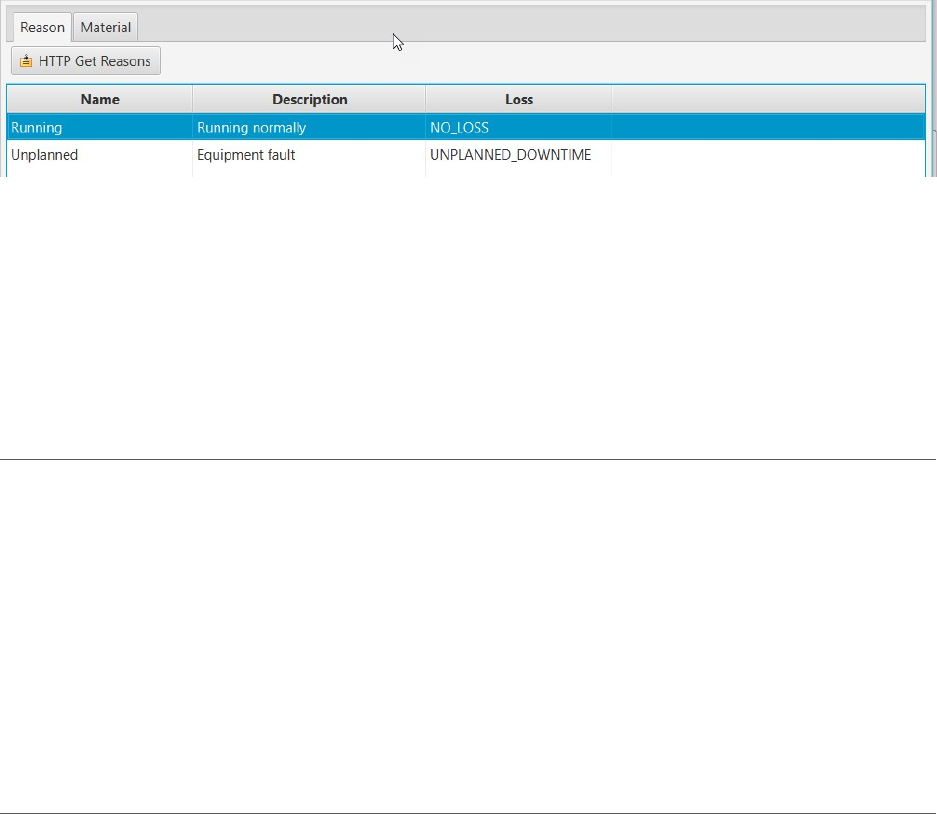Select the Unplanned row name cell
The width and height of the screenshot is (937, 814).
(100, 155)
